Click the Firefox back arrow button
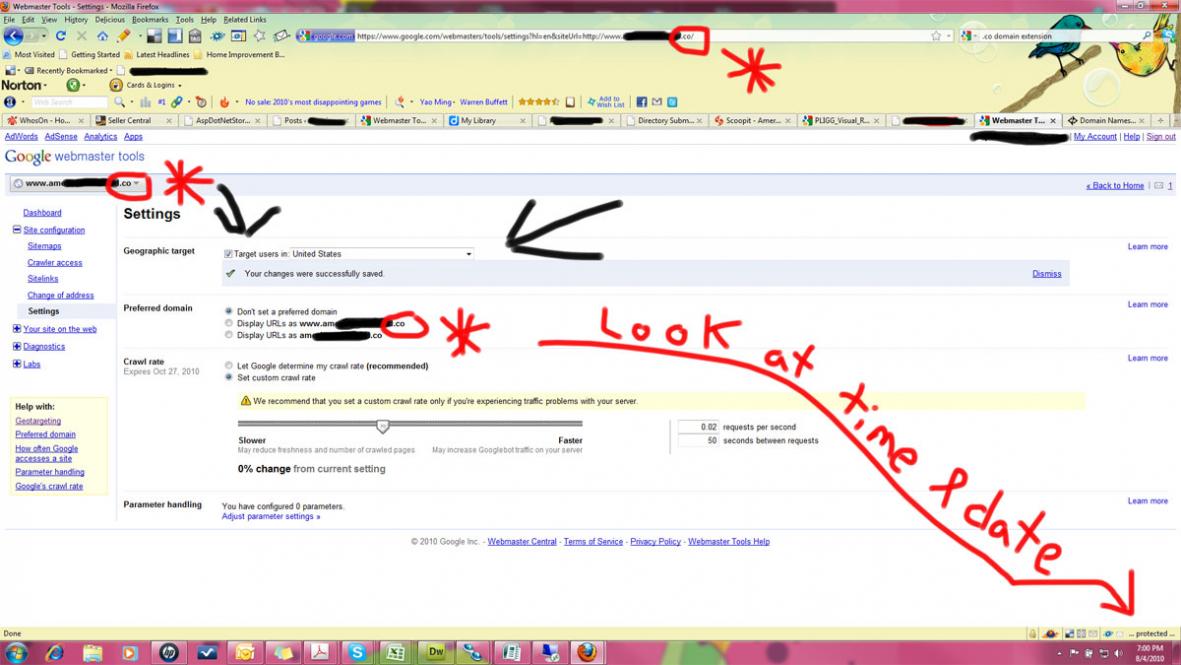Screen dimensions: 1181x665 pos(14,35)
